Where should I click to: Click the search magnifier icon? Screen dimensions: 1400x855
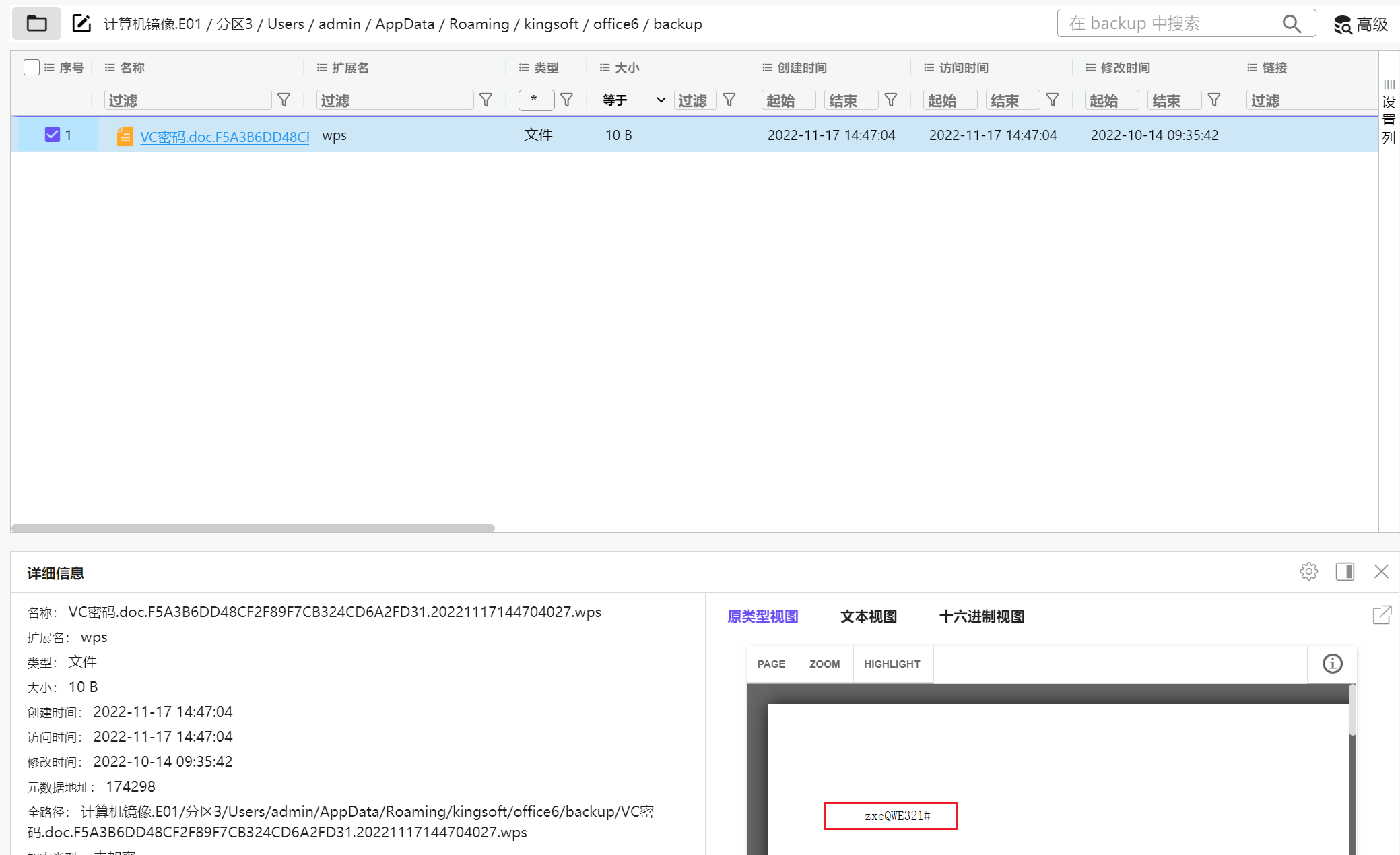tap(1291, 24)
